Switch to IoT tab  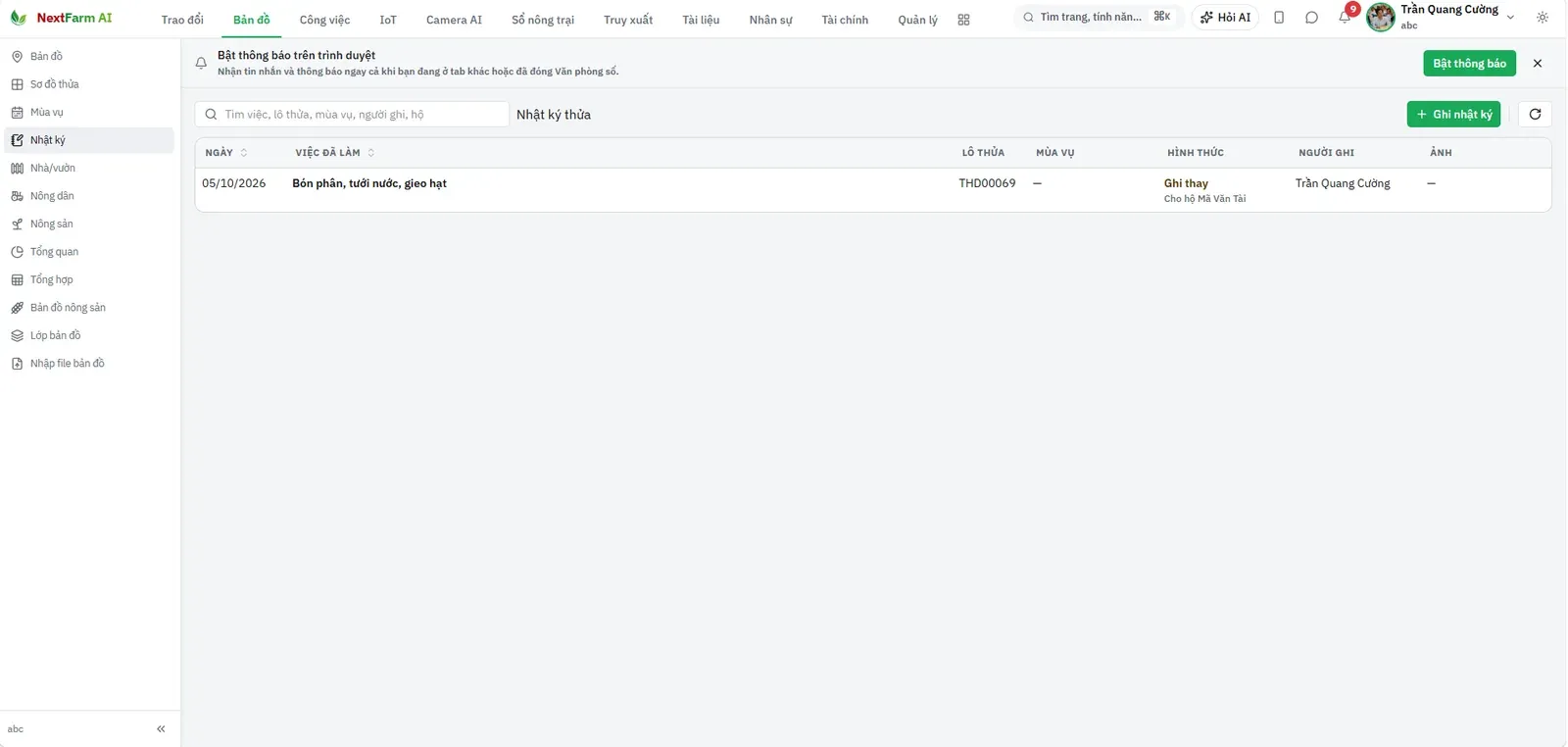(388, 20)
